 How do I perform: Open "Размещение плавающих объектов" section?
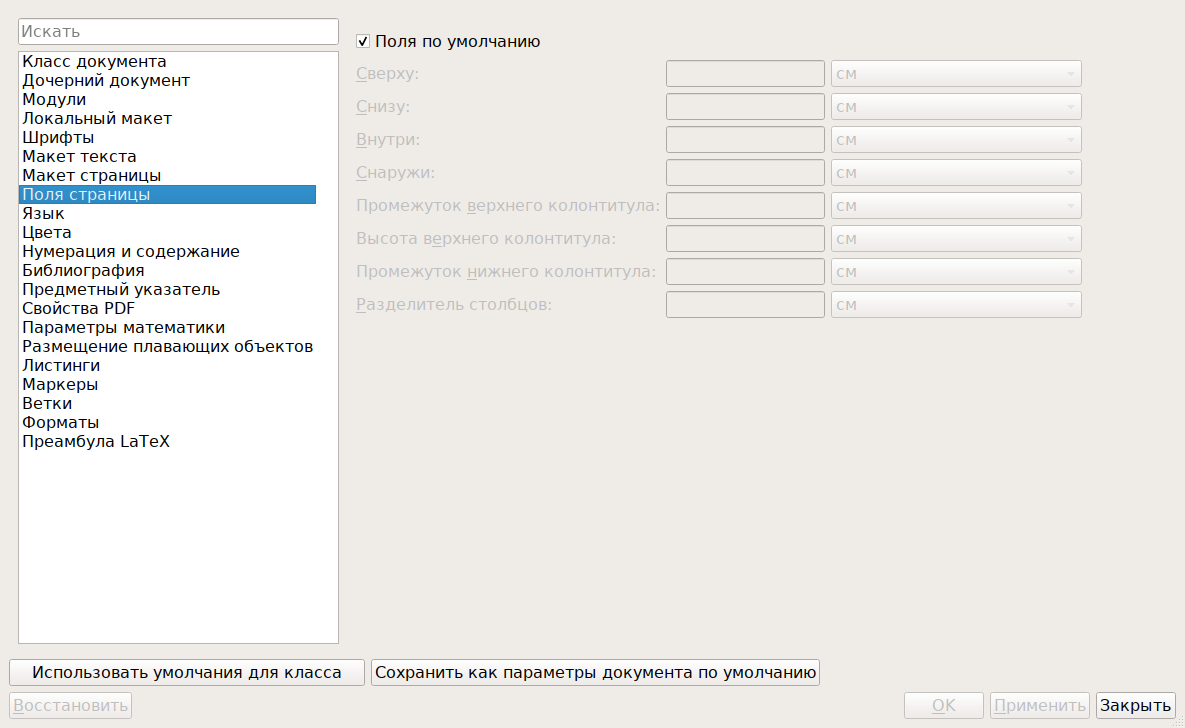point(167,346)
